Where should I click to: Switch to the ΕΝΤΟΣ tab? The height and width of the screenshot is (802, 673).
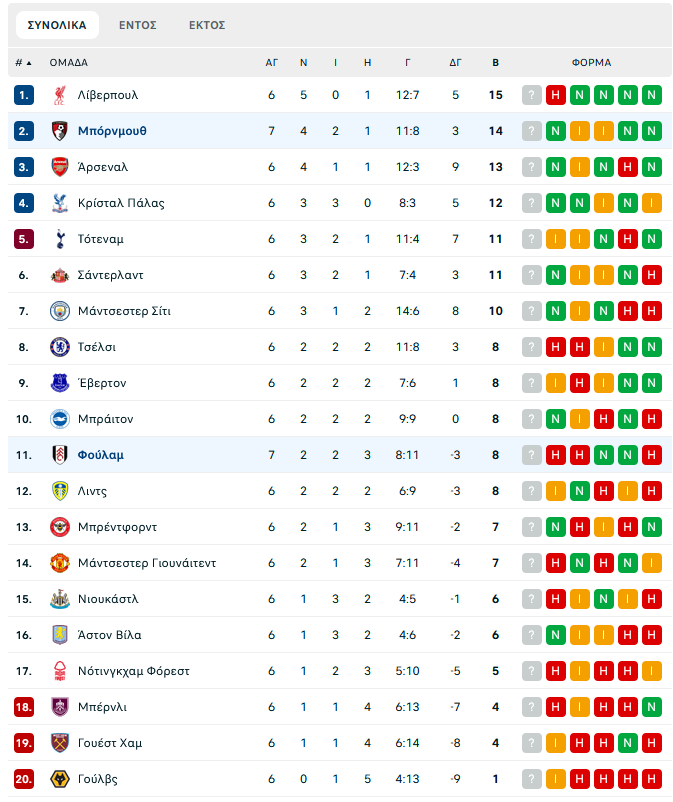[137, 25]
